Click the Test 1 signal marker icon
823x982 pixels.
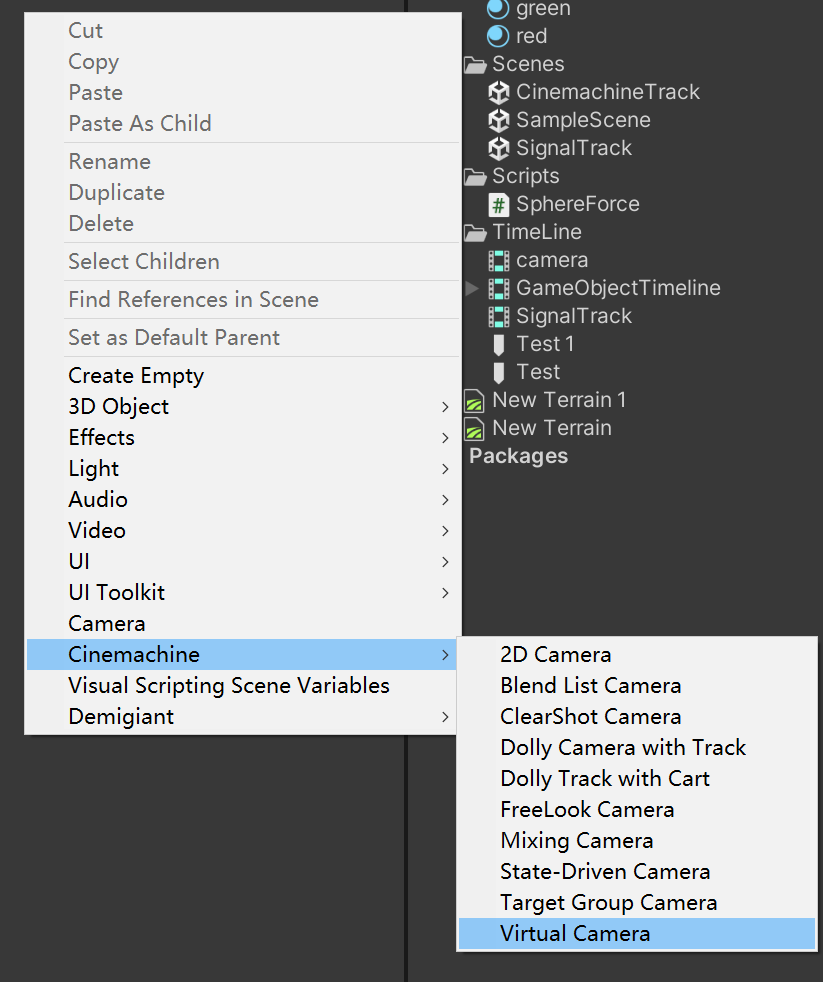[x=499, y=344]
